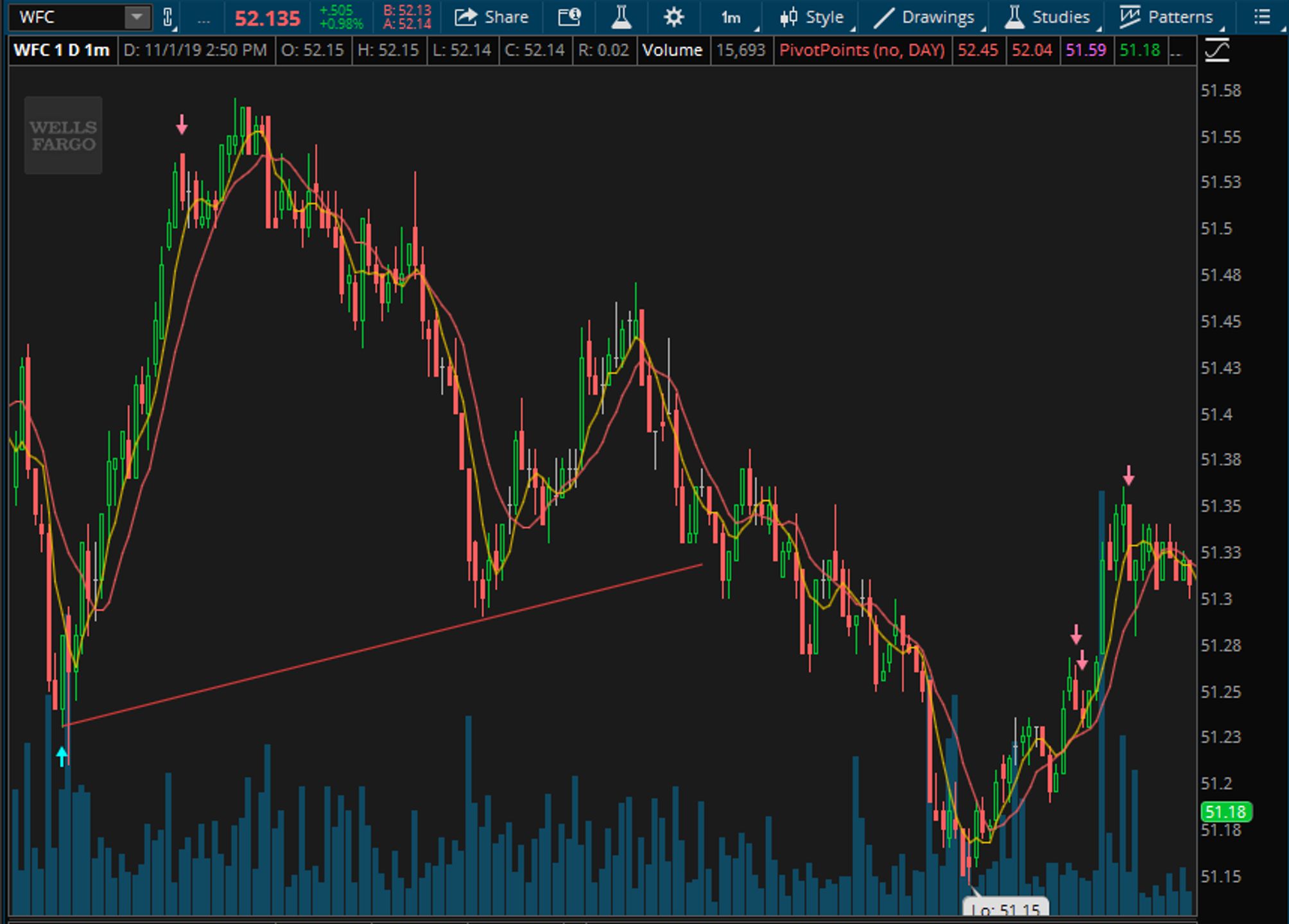Open the symbol selector dropdown arrow

point(137,17)
